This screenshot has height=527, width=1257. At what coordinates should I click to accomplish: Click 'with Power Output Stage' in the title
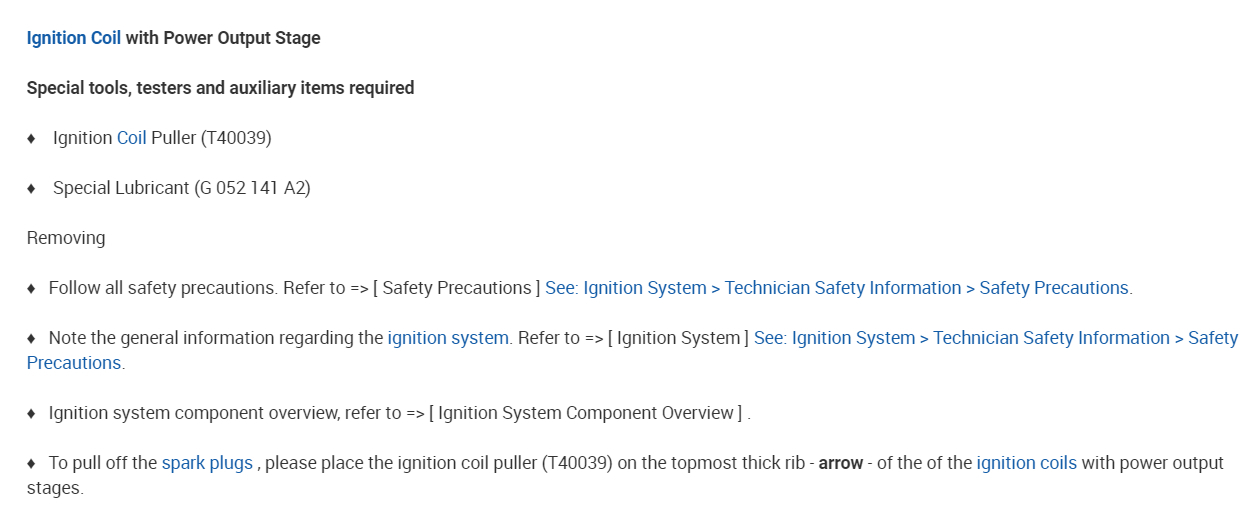pyautogui.click(x=223, y=38)
